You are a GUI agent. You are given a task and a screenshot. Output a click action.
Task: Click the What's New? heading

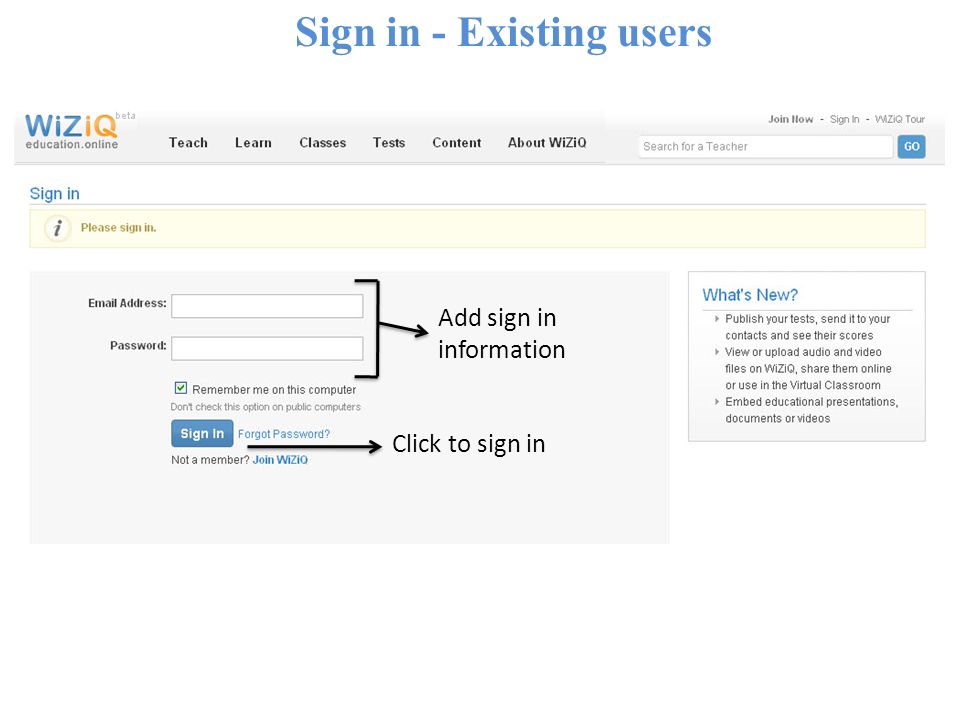coord(750,295)
